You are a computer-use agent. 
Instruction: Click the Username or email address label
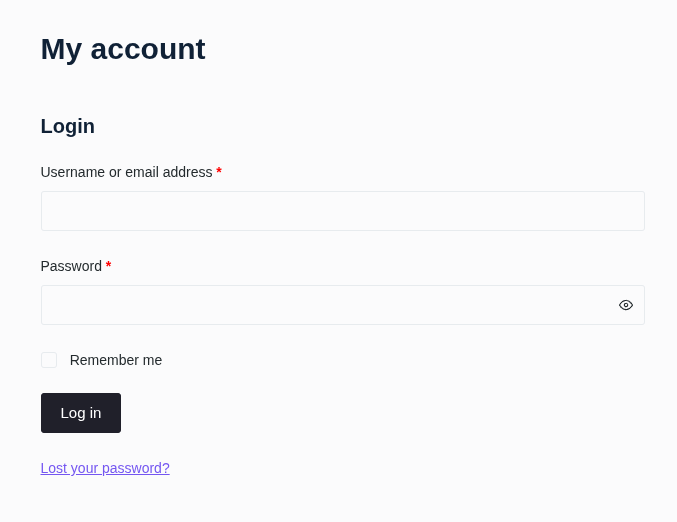[x=126, y=172]
